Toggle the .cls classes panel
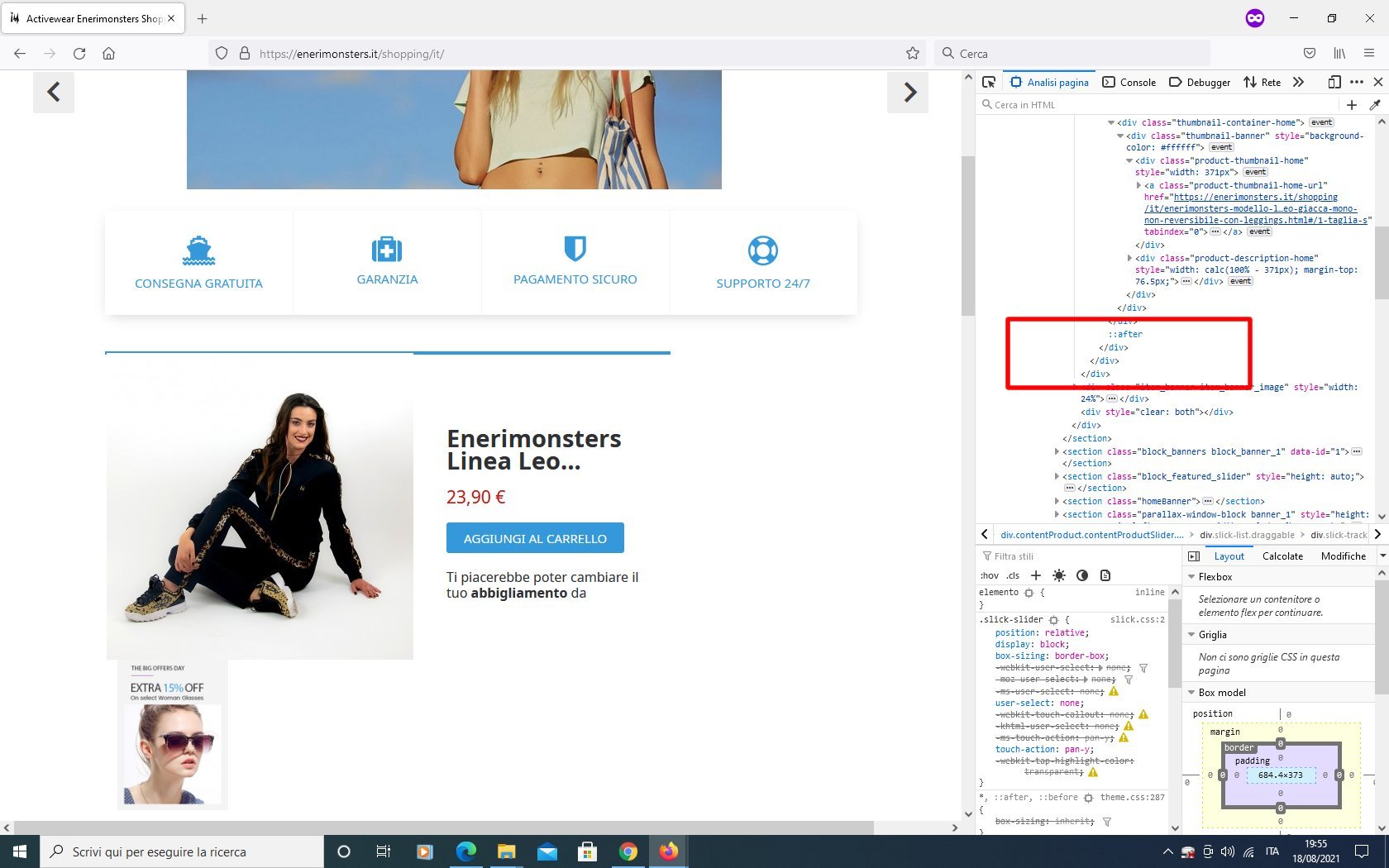This screenshot has width=1389, height=868. pos(1013,575)
